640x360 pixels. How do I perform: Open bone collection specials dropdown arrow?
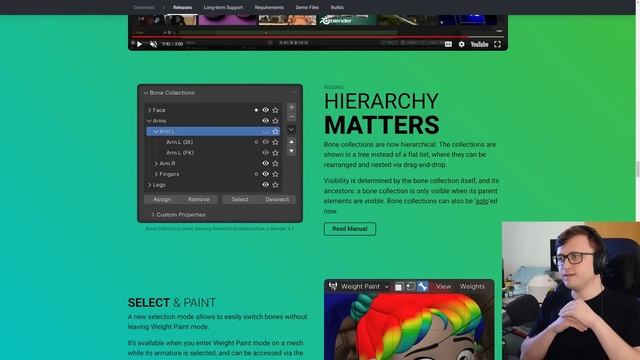[291, 129]
